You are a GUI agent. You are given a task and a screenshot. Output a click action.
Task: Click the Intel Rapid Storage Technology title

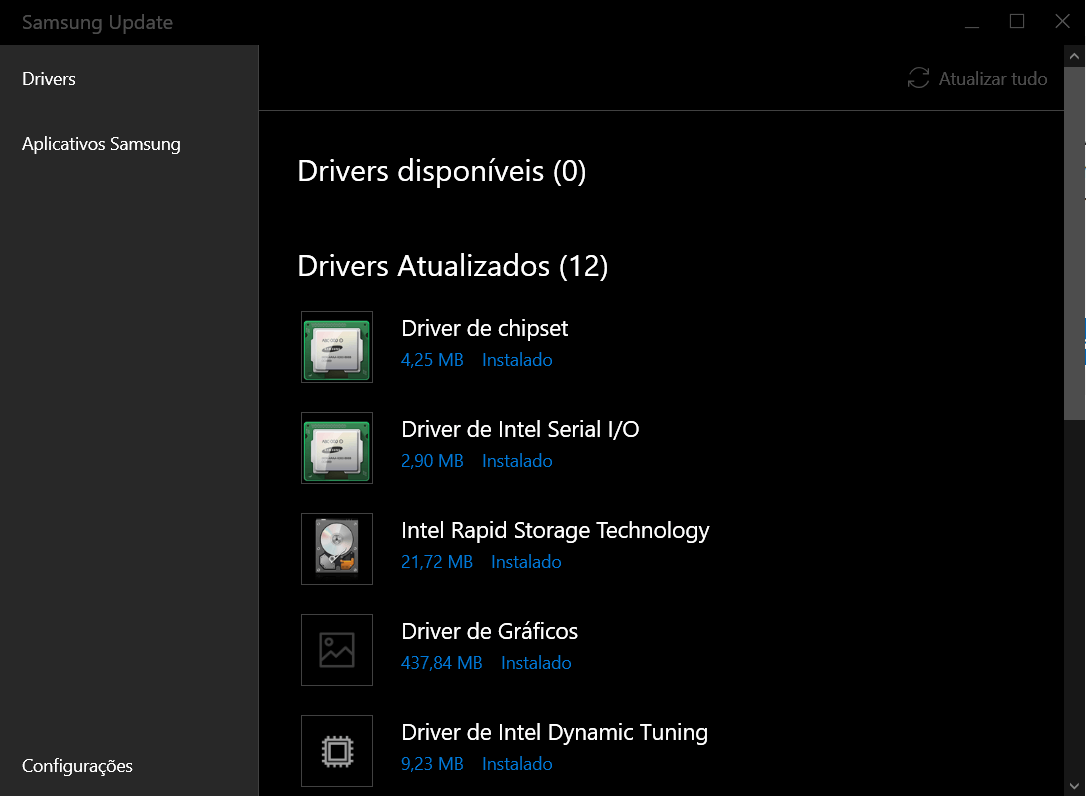coord(555,531)
